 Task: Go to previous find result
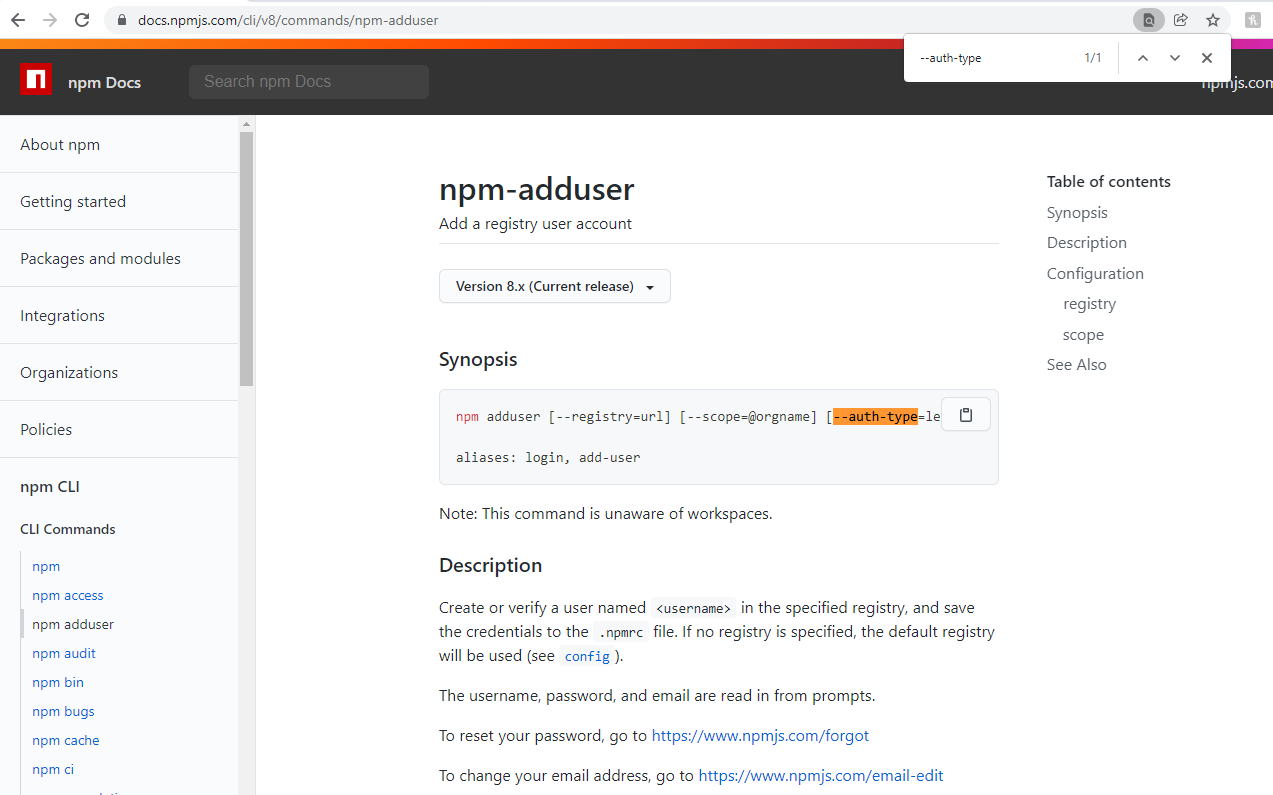(x=1143, y=58)
